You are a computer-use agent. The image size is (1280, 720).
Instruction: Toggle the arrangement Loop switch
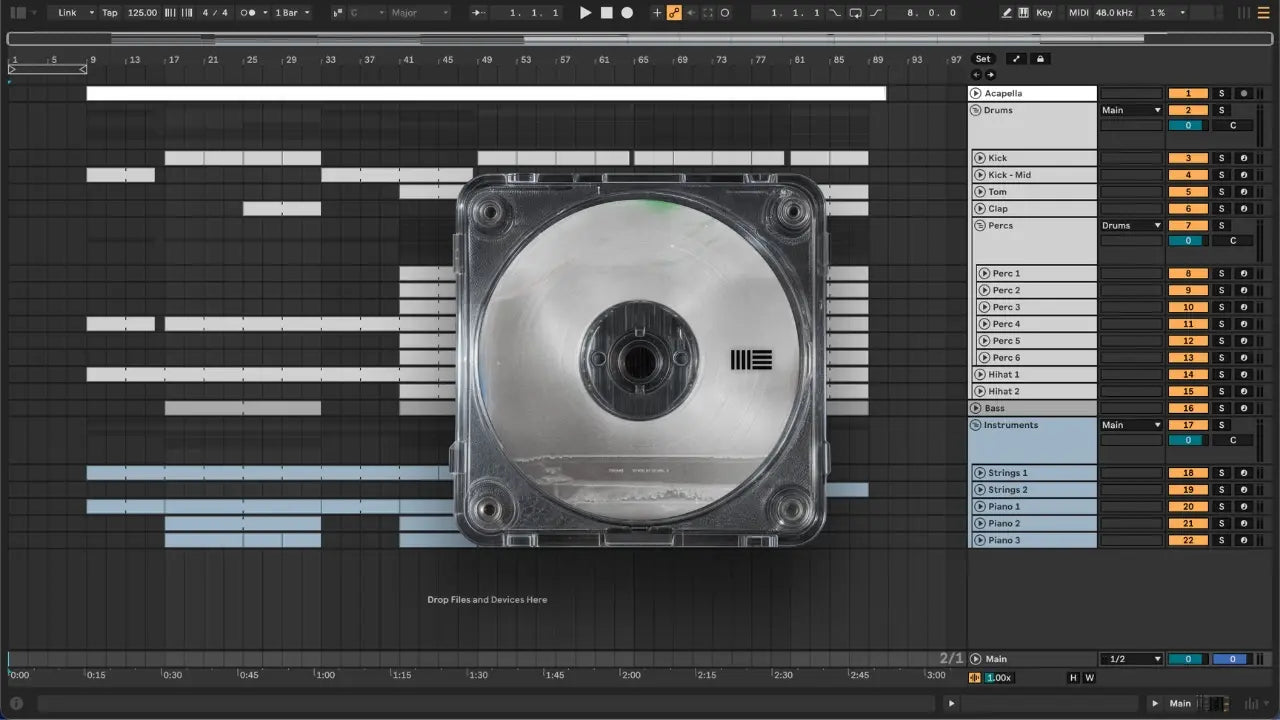coord(856,13)
